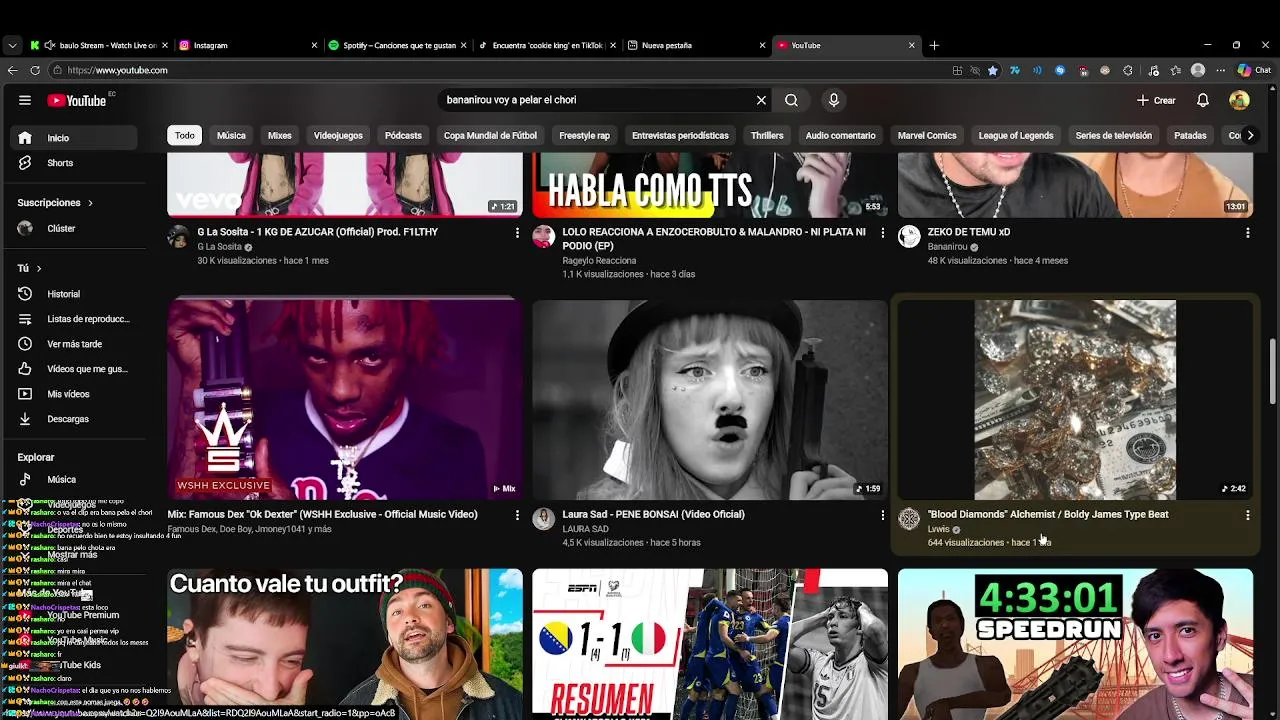Image resolution: width=1280 pixels, height=720 pixels.
Task: Mute the baulo Stream tab audio
Action: click(49, 45)
